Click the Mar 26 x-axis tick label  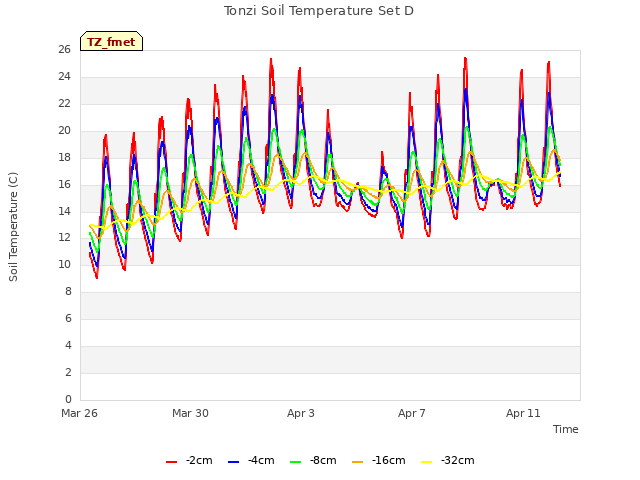click(80, 413)
